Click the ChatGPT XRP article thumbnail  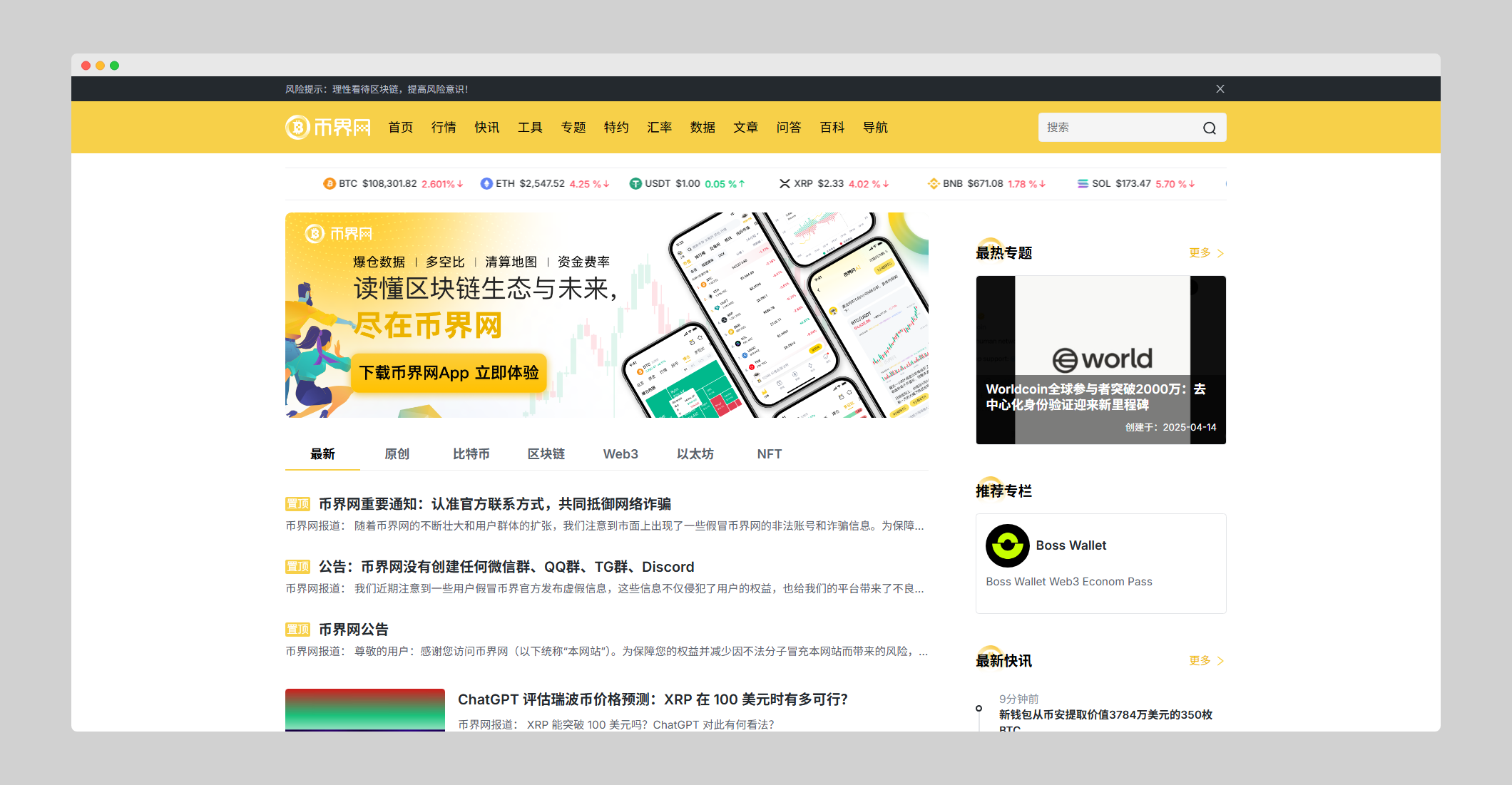[x=364, y=710]
